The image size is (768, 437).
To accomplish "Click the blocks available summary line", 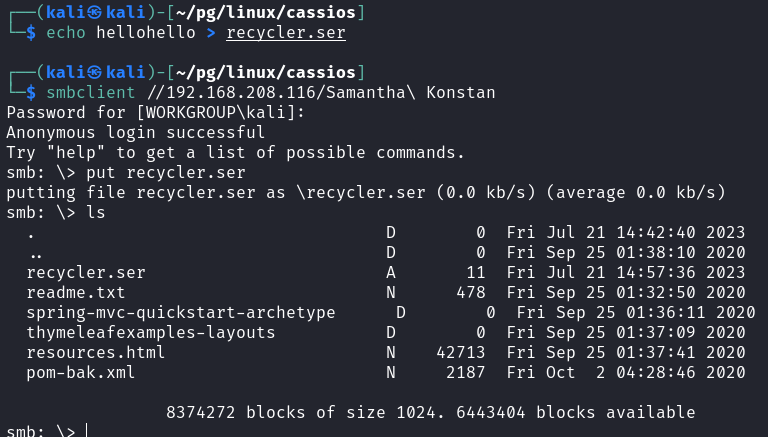I will click(x=430, y=412).
